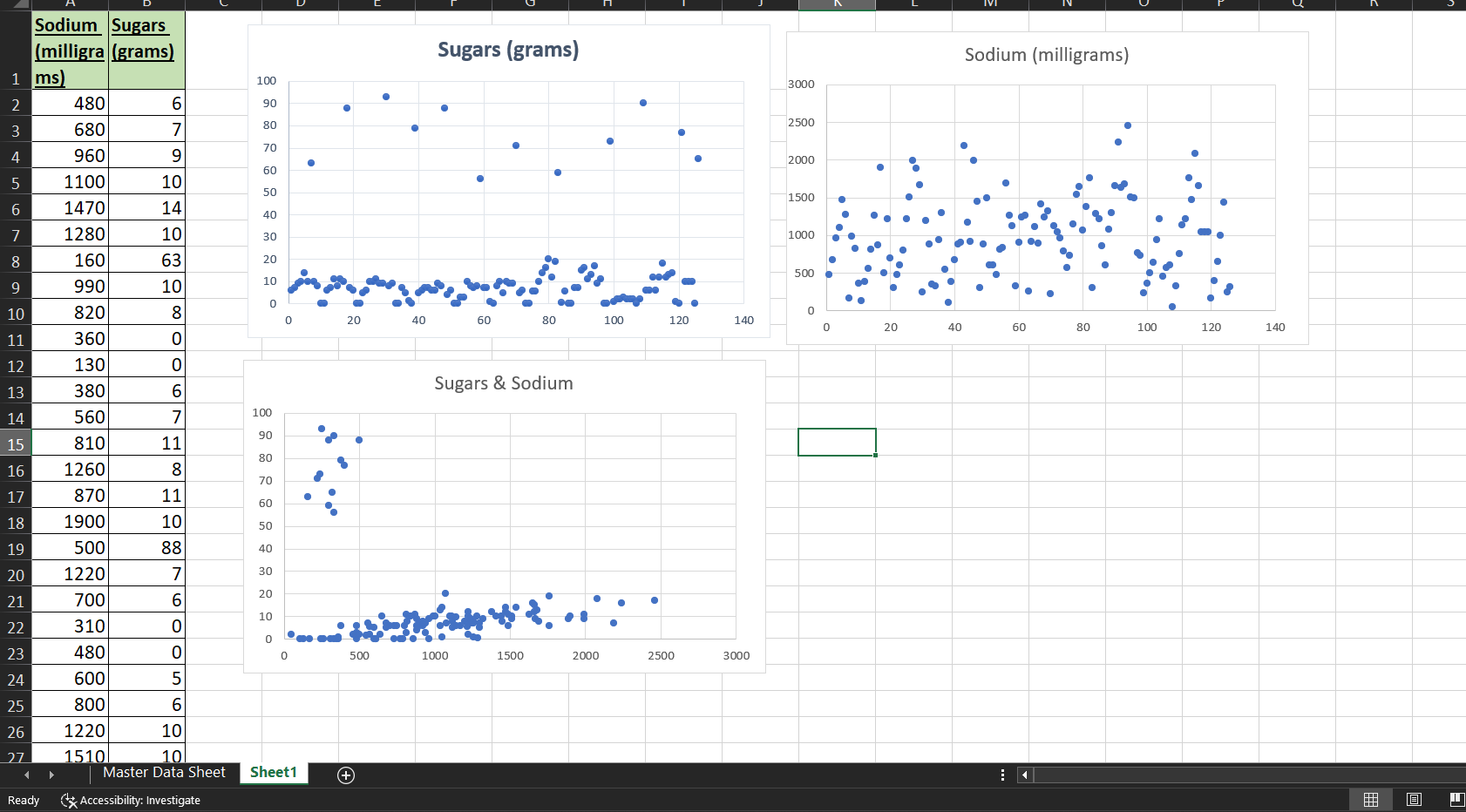Open Page Layout view
1466x812 pixels.
[1414, 799]
